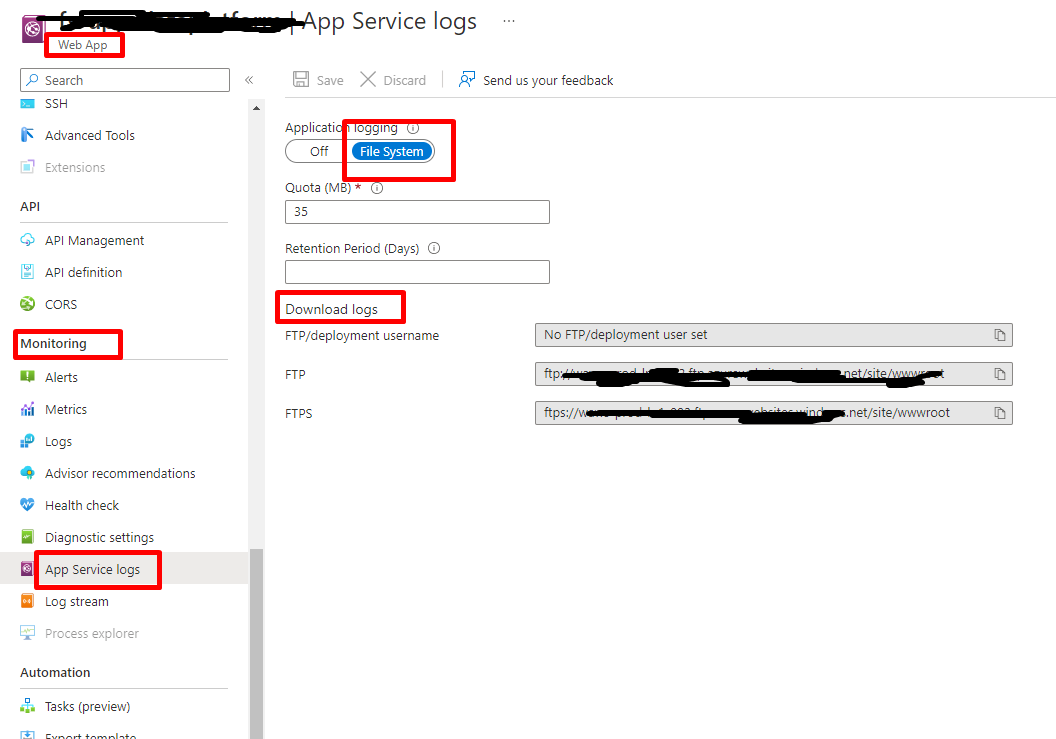Viewport: 1056px width, 739px height.
Task: Show Application logging info tooltip icon
Action: (413, 128)
